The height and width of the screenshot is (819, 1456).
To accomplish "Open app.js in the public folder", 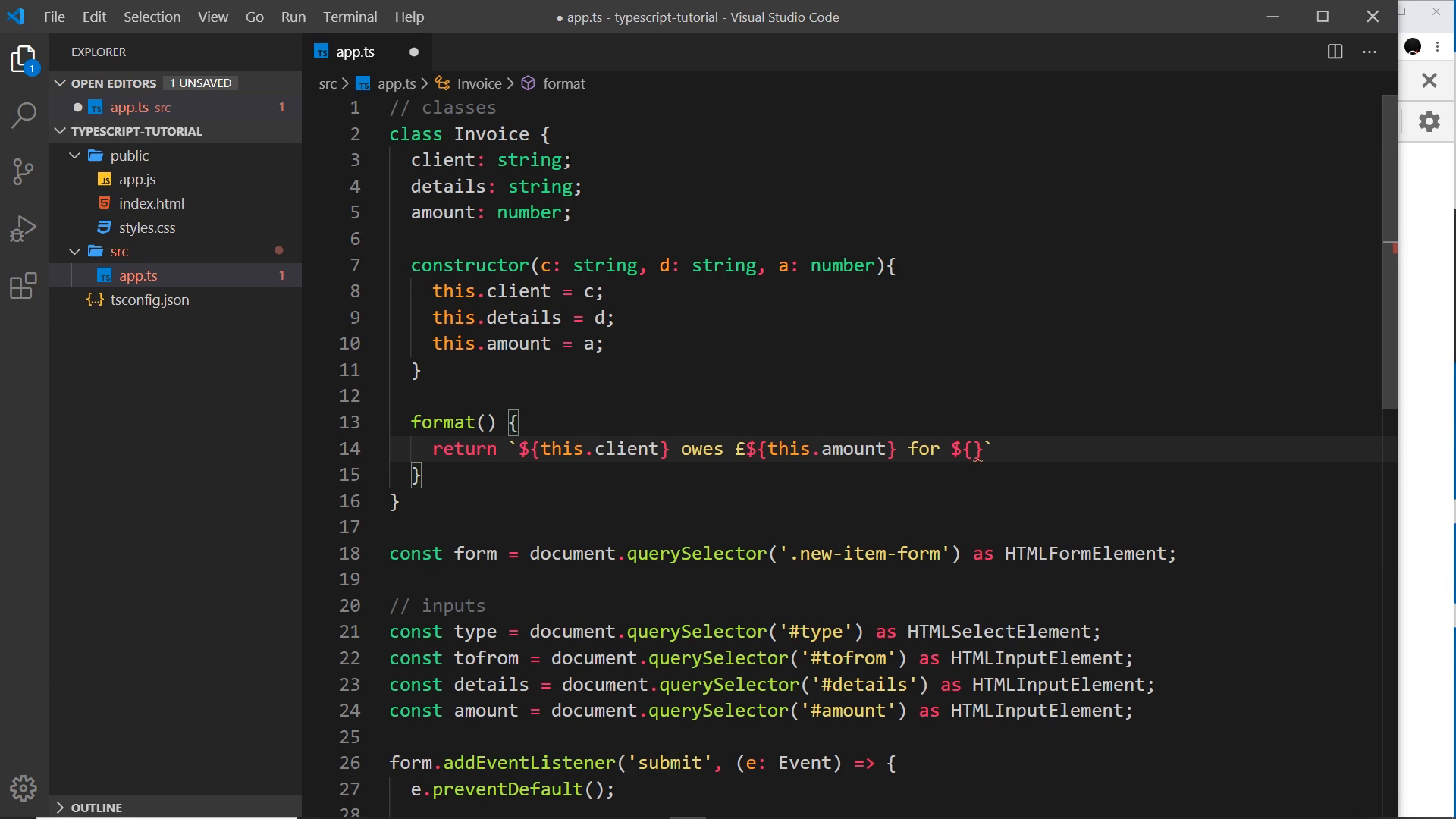I will pyautogui.click(x=137, y=180).
